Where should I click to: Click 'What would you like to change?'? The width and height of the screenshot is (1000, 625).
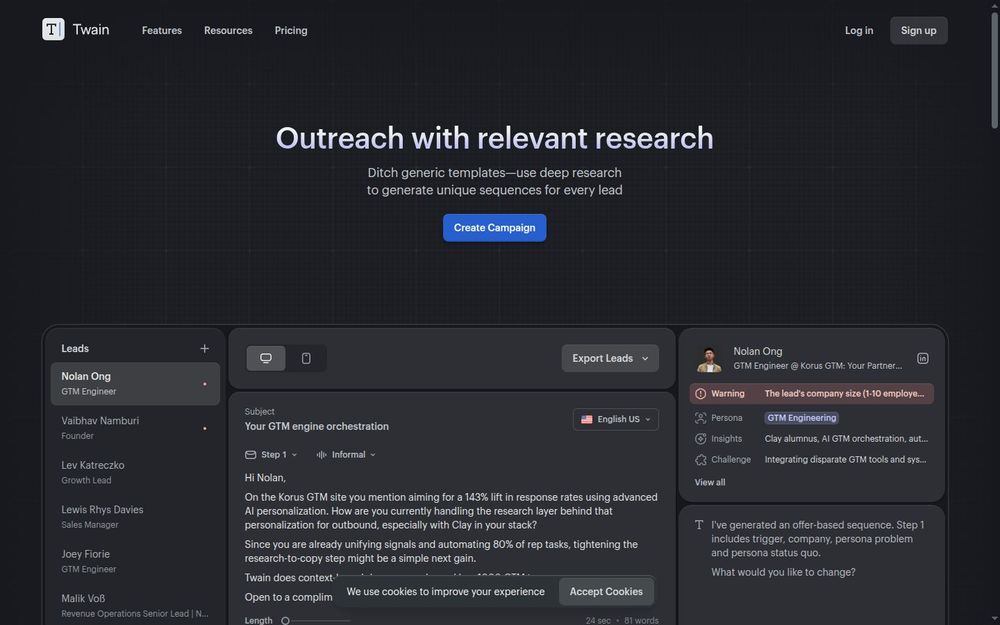tap(783, 572)
